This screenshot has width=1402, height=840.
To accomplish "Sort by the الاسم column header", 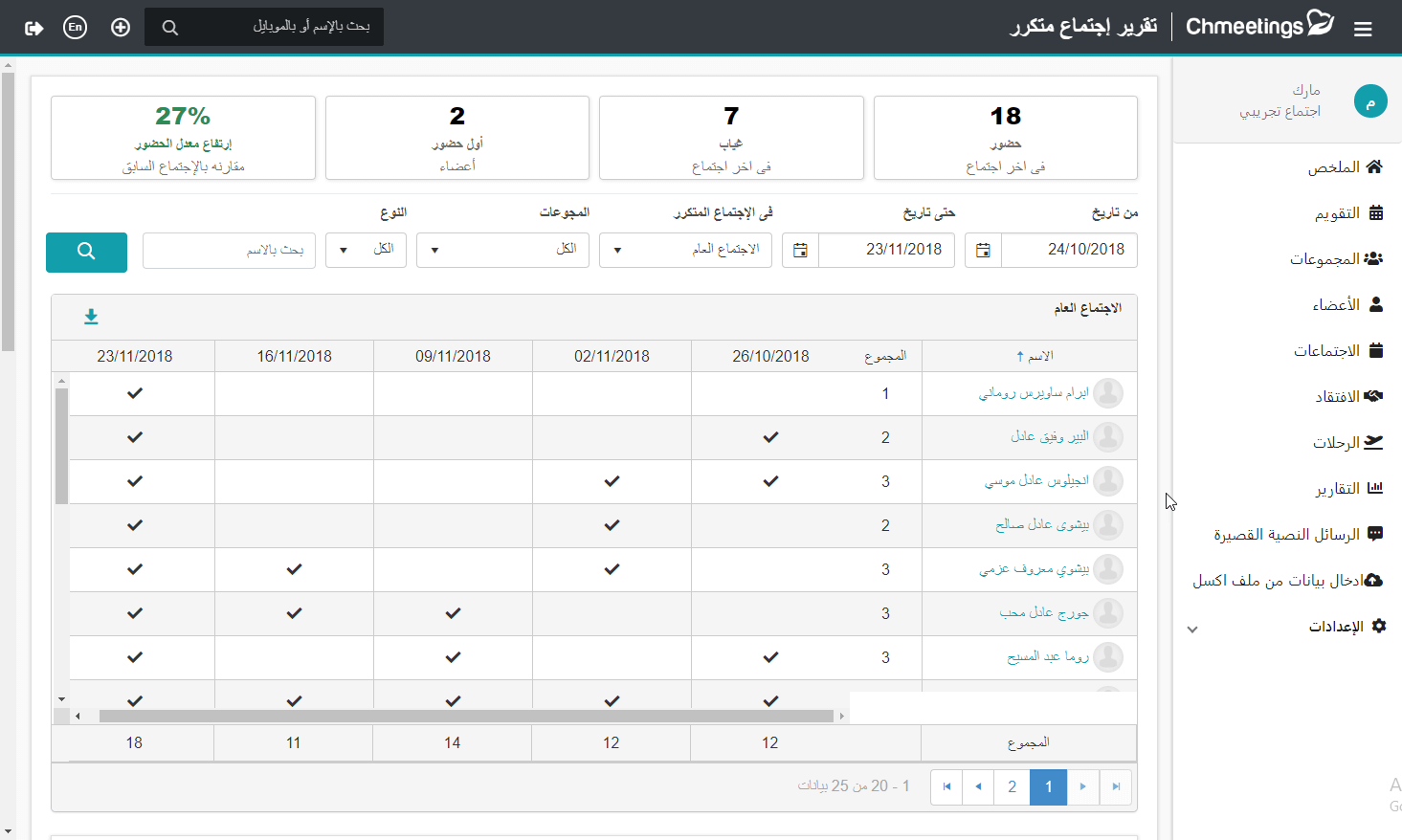I will point(1035,356).
